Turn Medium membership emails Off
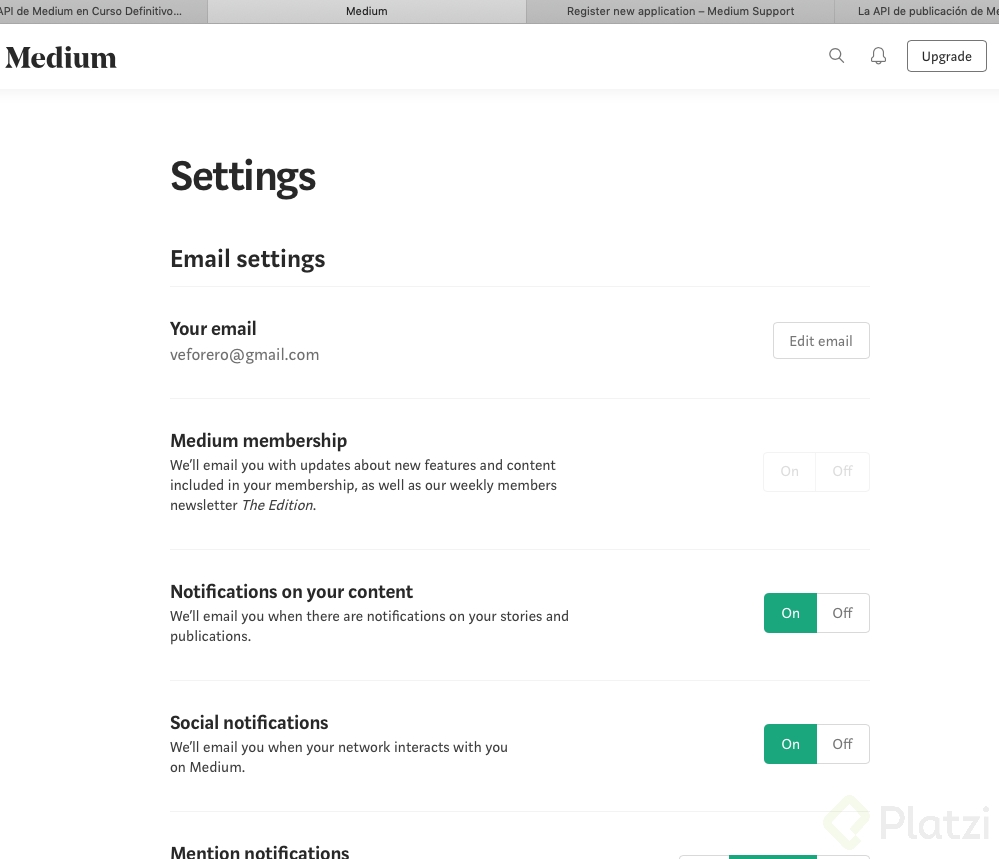The height and width of the screenshot is (859, 999). pyautogui.click(x=842, y=472)
